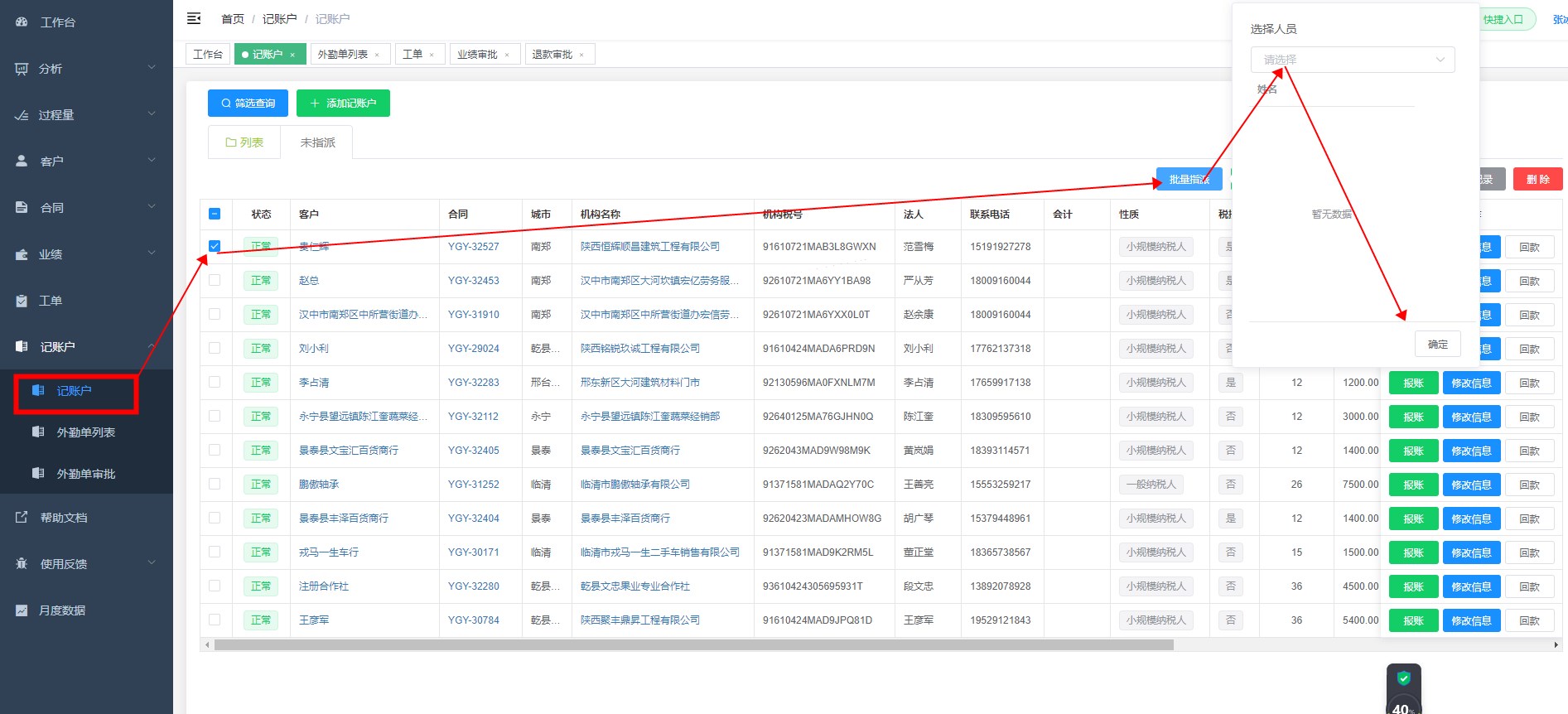This screenshot has width=1568, height=714.
Task: Expand the 合同 sidebar menu
Action: click(x=86, y=208)
